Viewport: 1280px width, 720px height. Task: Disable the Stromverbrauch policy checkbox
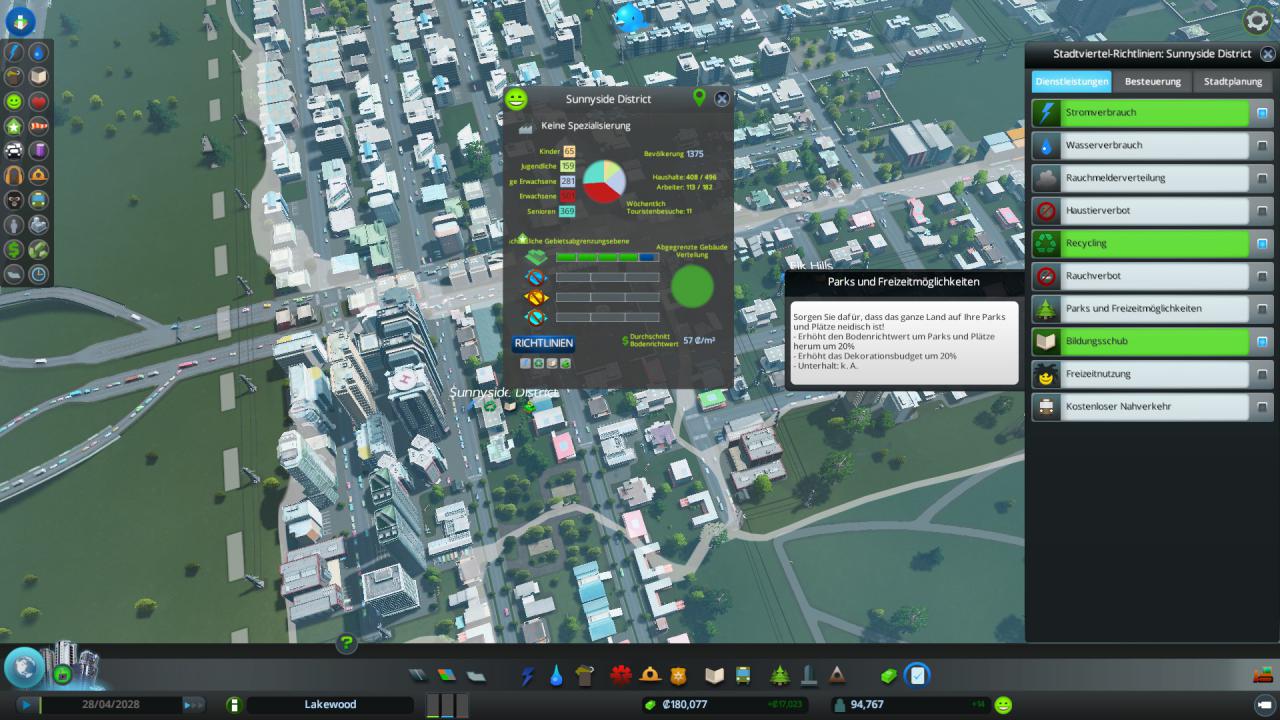1262,113
